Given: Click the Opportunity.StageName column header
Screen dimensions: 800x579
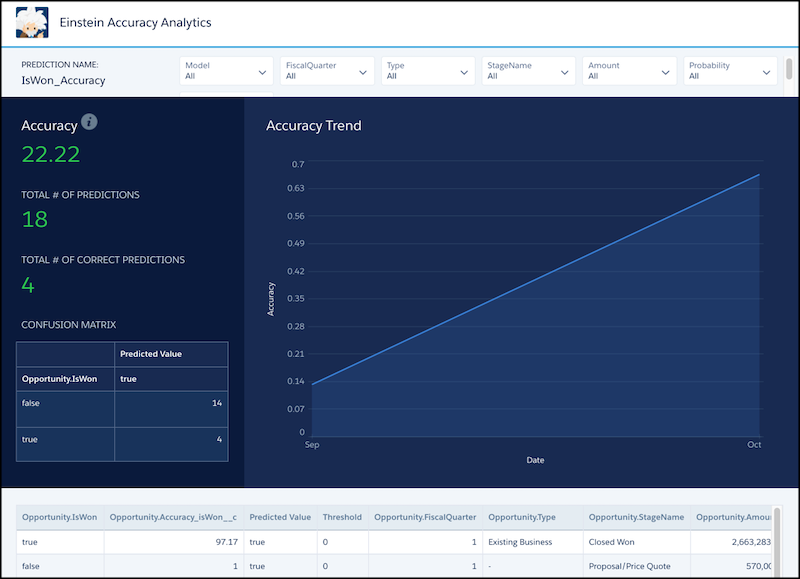Looking at the screenshot, I should tap(636, 517).
